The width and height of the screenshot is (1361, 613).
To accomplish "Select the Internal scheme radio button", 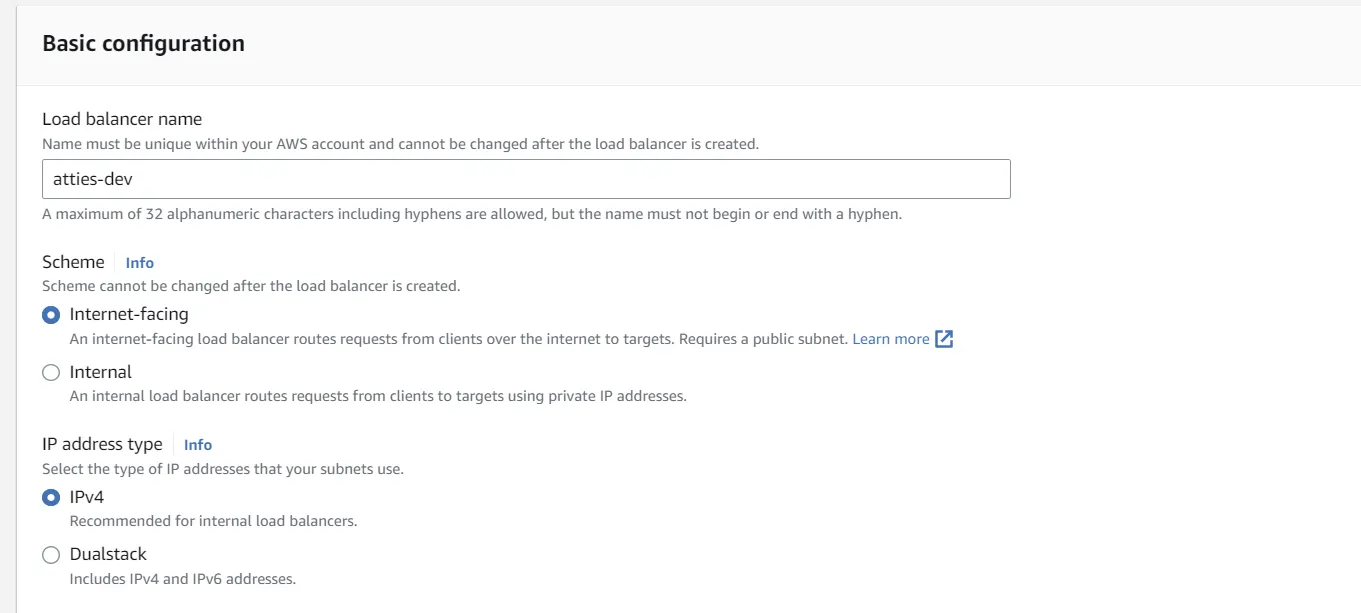I will (x=51, y=373).
